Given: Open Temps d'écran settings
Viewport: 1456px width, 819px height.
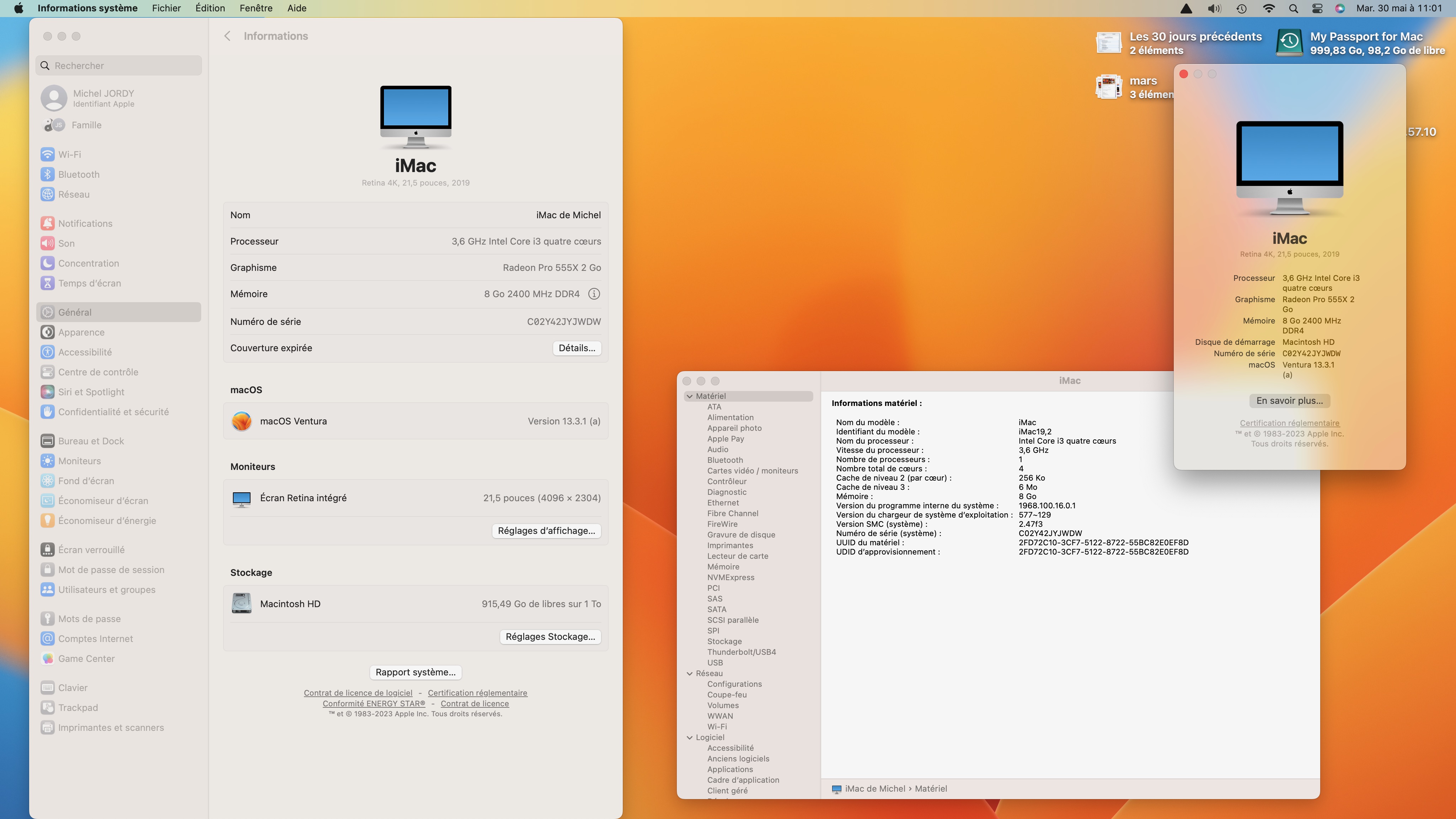Looking at the screenshot, I should (x=89, y=283).
